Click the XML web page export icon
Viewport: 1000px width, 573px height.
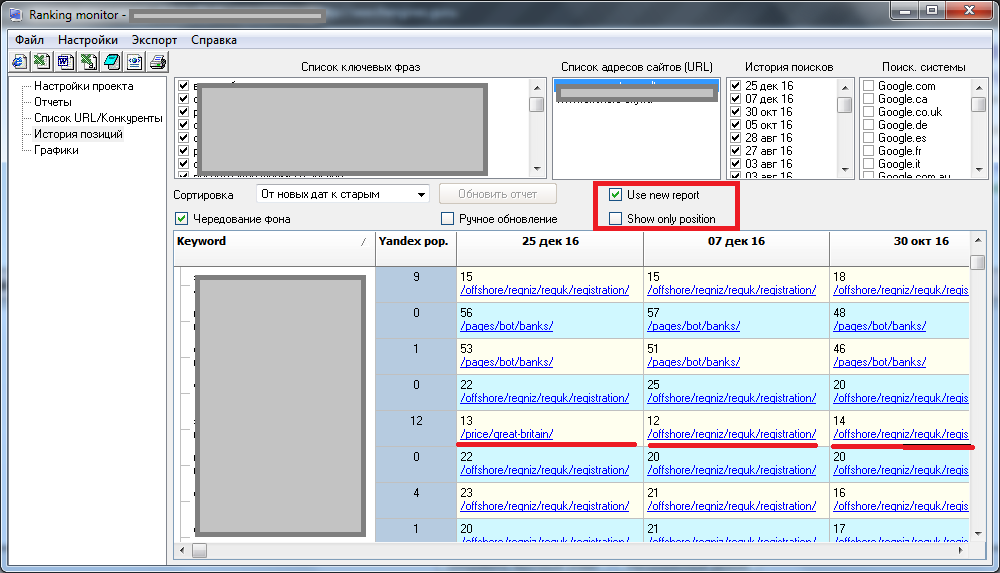point(135,62)
